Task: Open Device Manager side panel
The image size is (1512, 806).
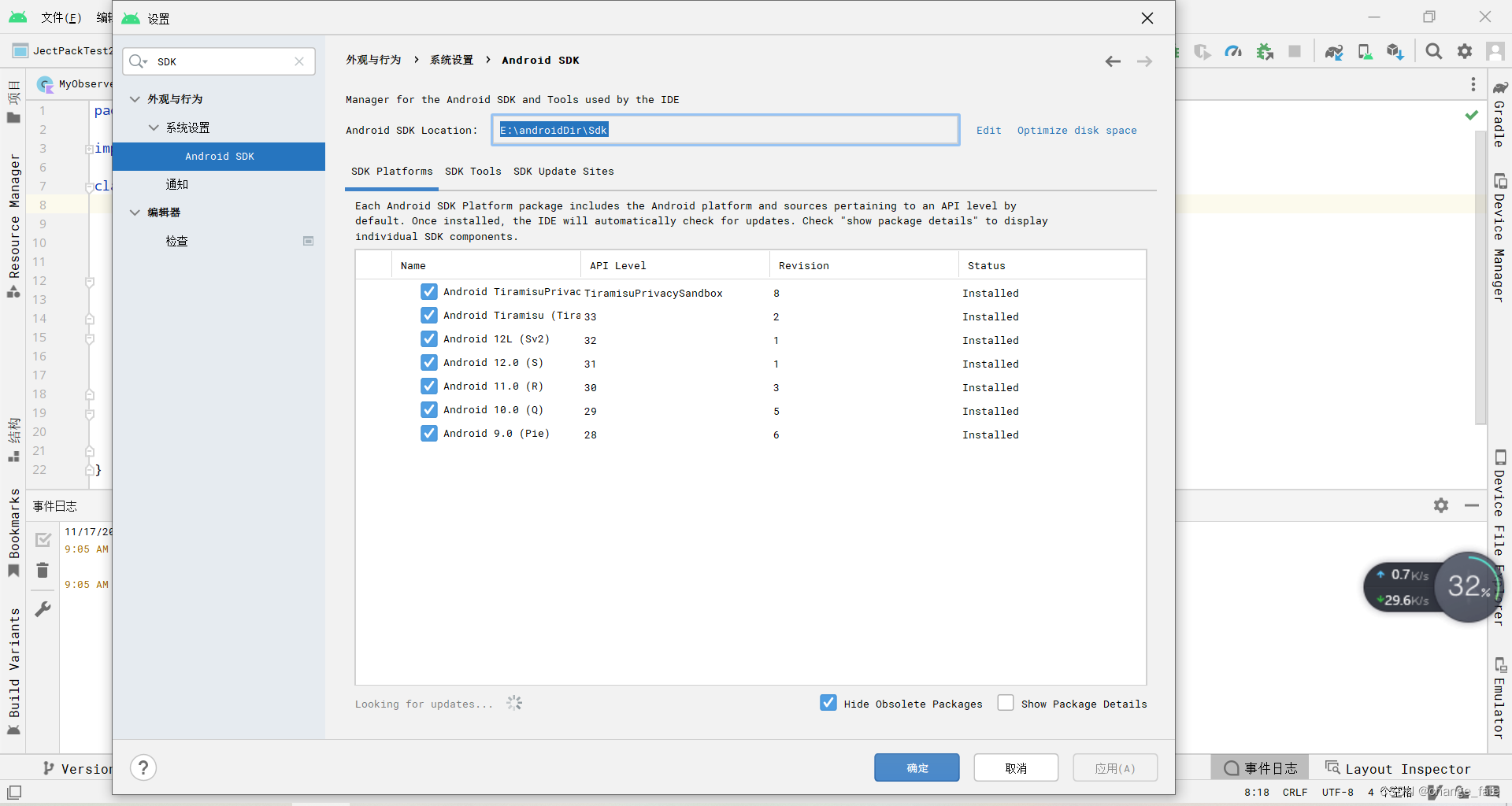Action: (1499, 238)
